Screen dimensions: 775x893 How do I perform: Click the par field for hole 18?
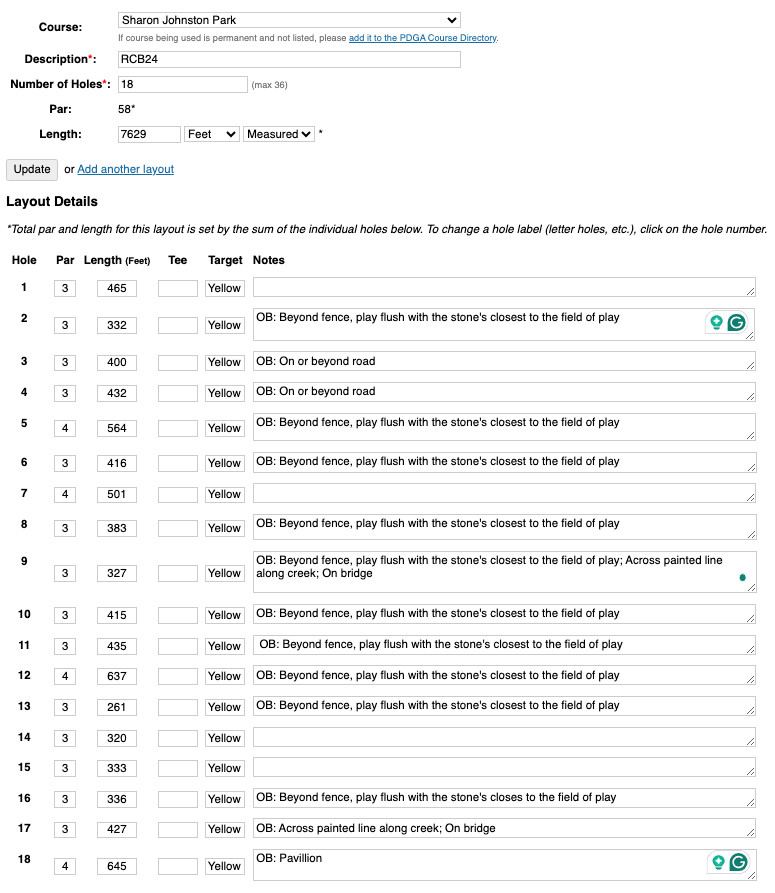pos(65,866)
